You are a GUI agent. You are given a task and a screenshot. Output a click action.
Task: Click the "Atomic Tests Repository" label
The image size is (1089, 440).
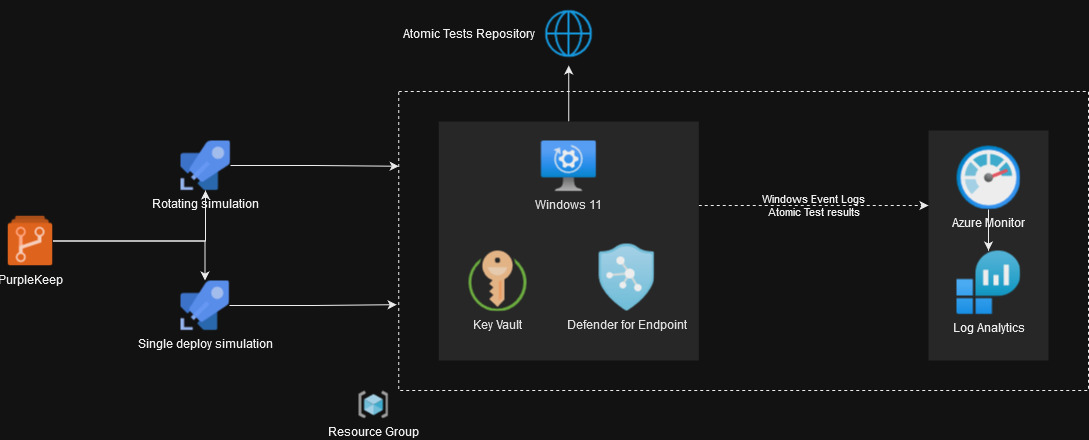point(469,34)
